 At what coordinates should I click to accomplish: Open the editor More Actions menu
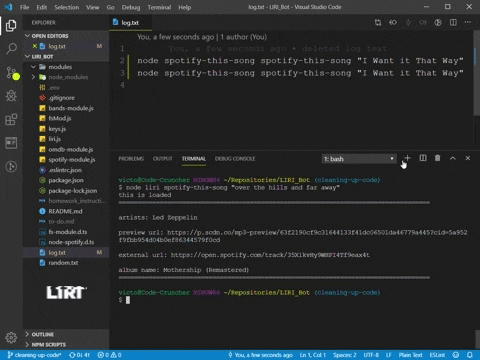[468, 22]
